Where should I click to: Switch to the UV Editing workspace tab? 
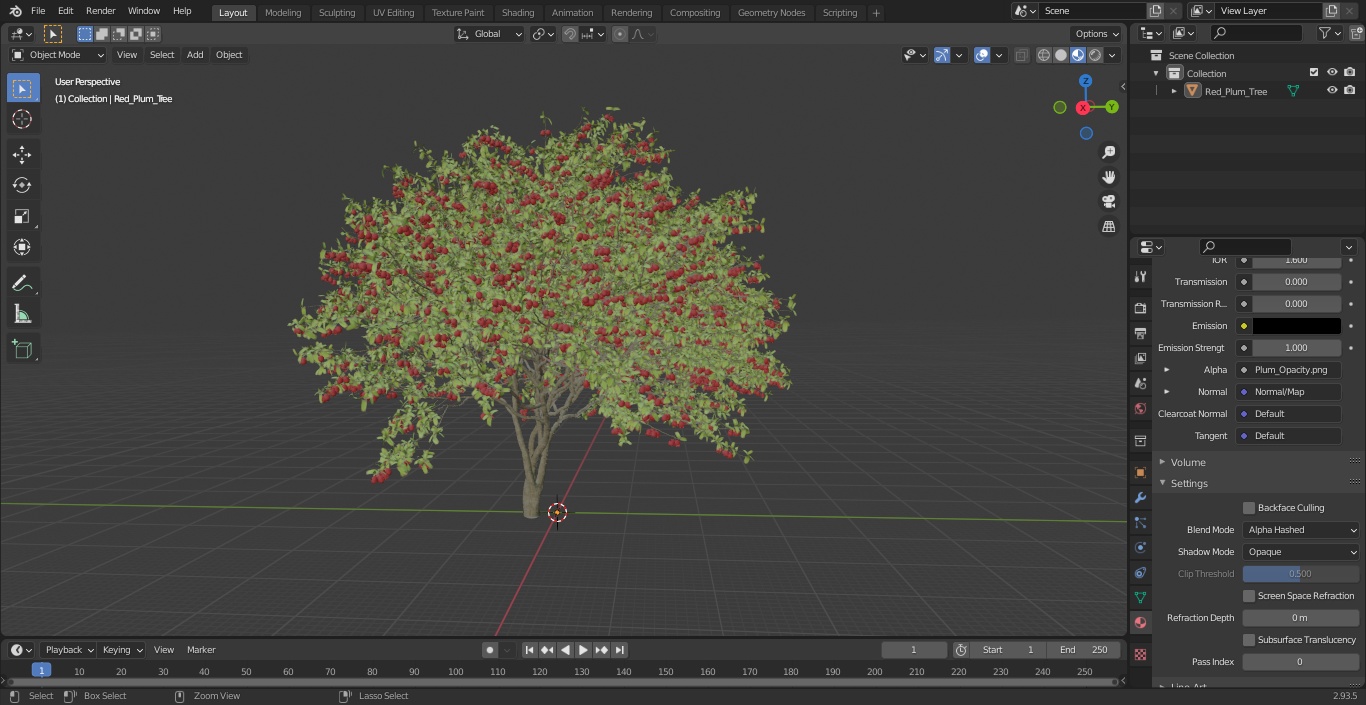(393, 12)
